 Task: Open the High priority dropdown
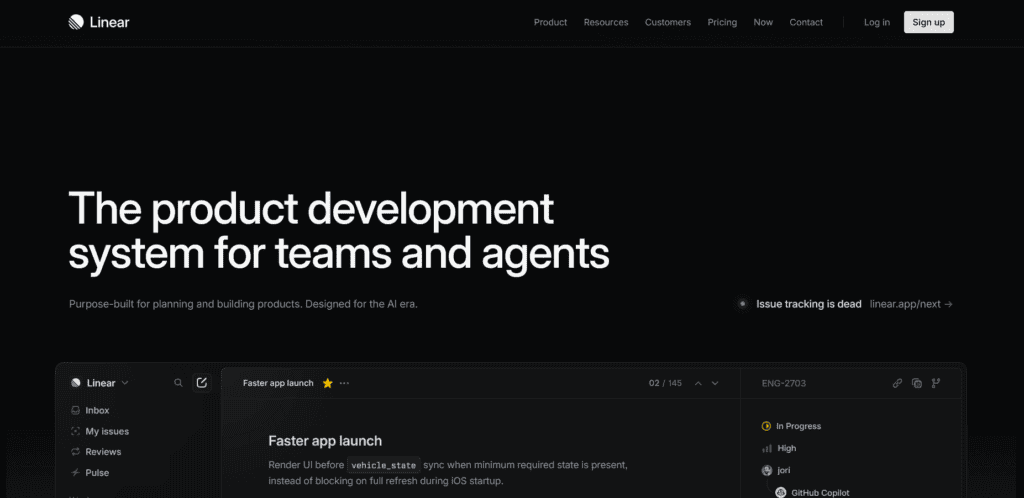click(x=779, y=448)
